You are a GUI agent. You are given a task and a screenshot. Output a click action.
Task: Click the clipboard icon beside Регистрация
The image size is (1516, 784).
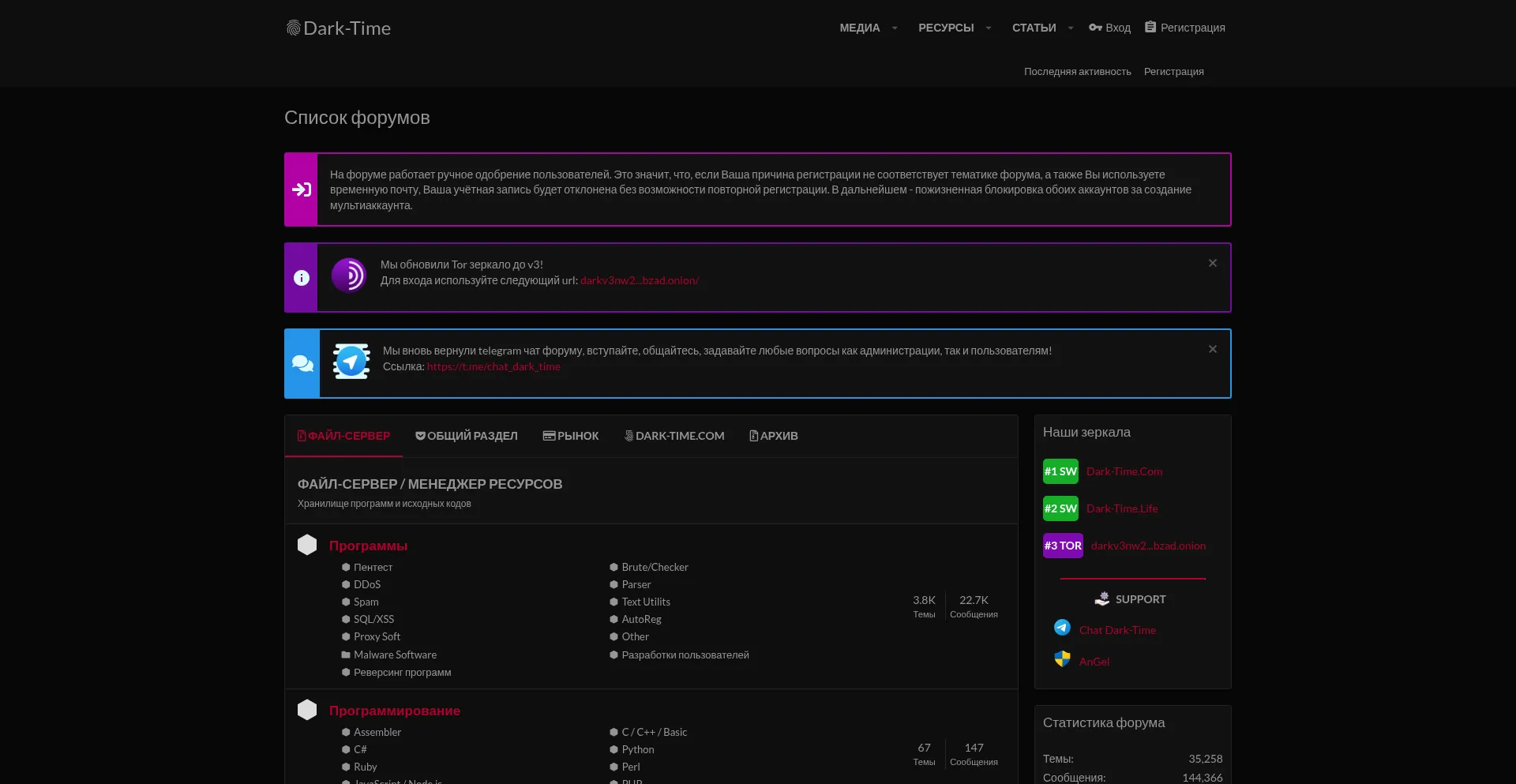point(1150,27)
